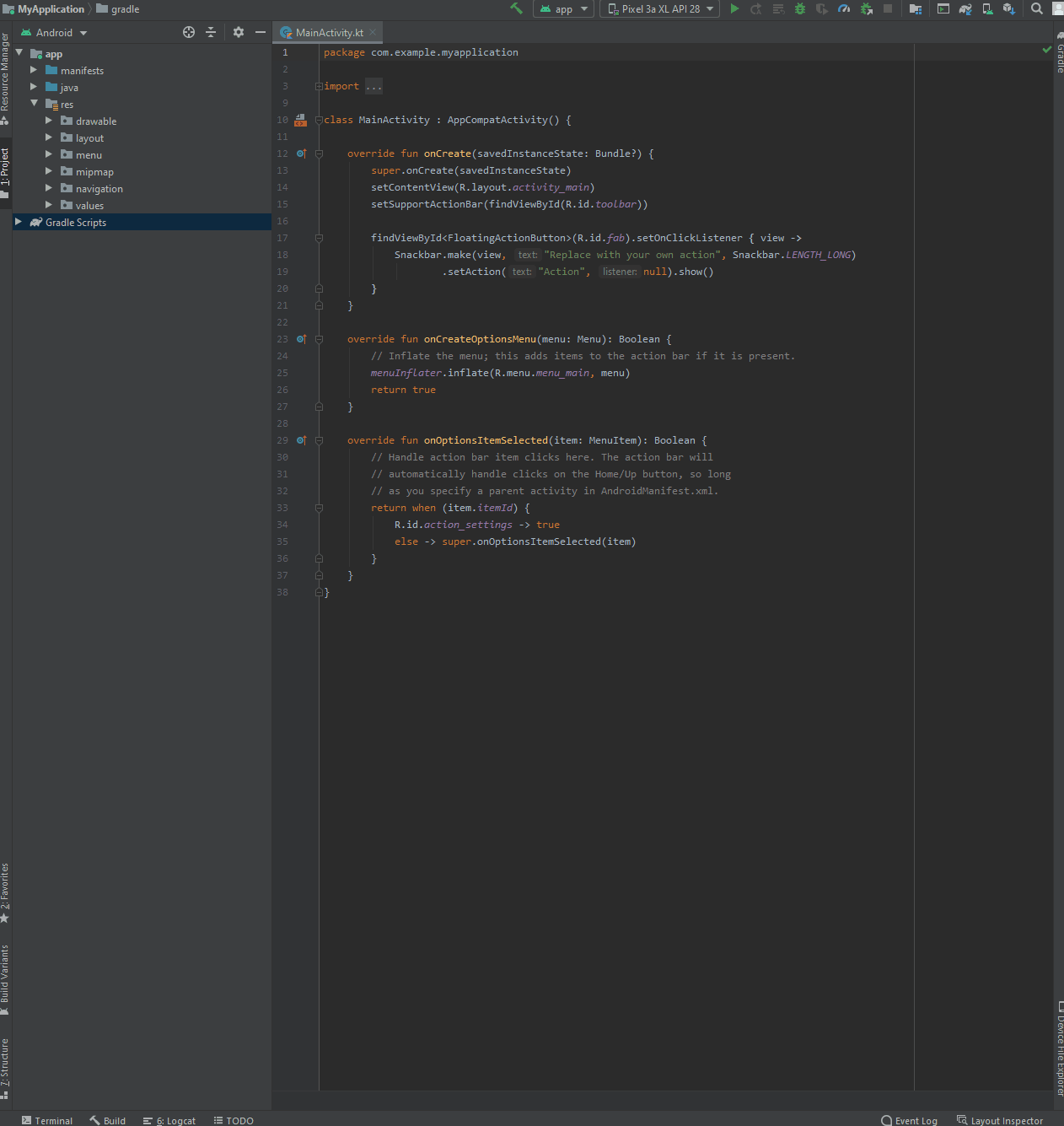The height and width of the screenshot is (1126, 1064).
Task: Collapse all nodes in the project panel
Action: (211, 32)
